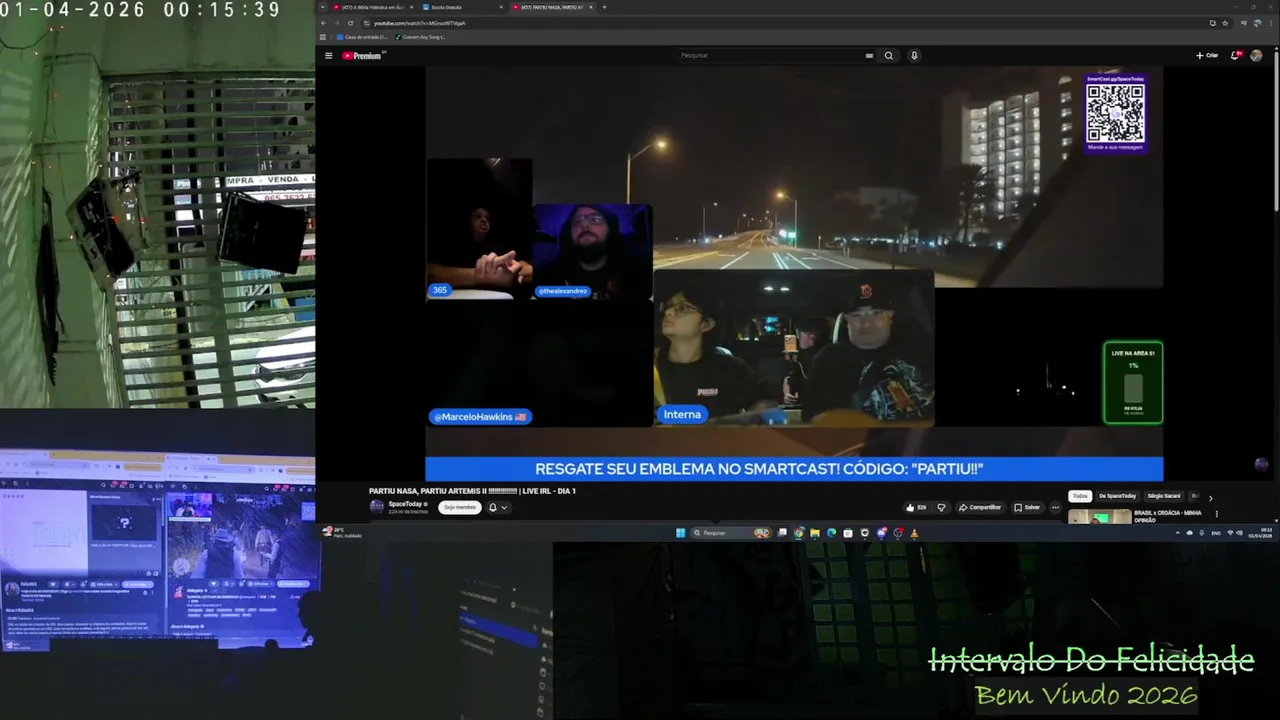Click the browser back arrow

pyautogui.click(x=323, y=23)
